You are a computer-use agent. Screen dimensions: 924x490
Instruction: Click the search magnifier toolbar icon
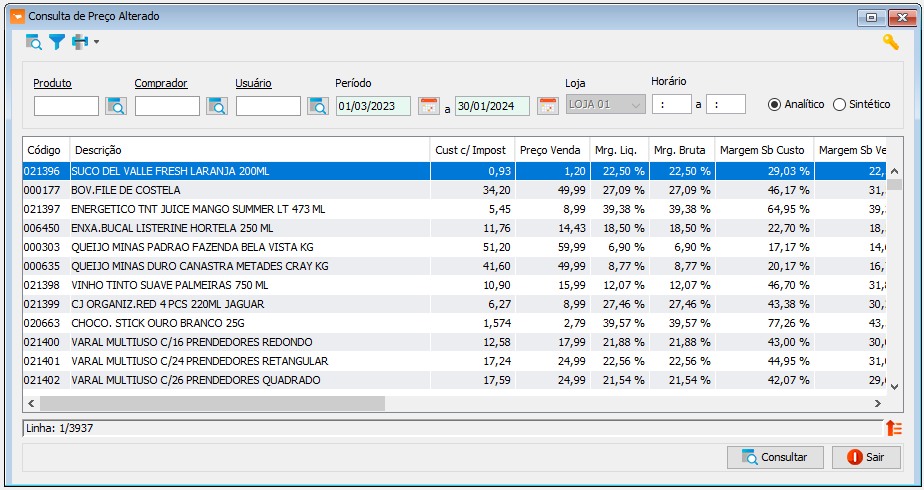(x=34, y=42)
